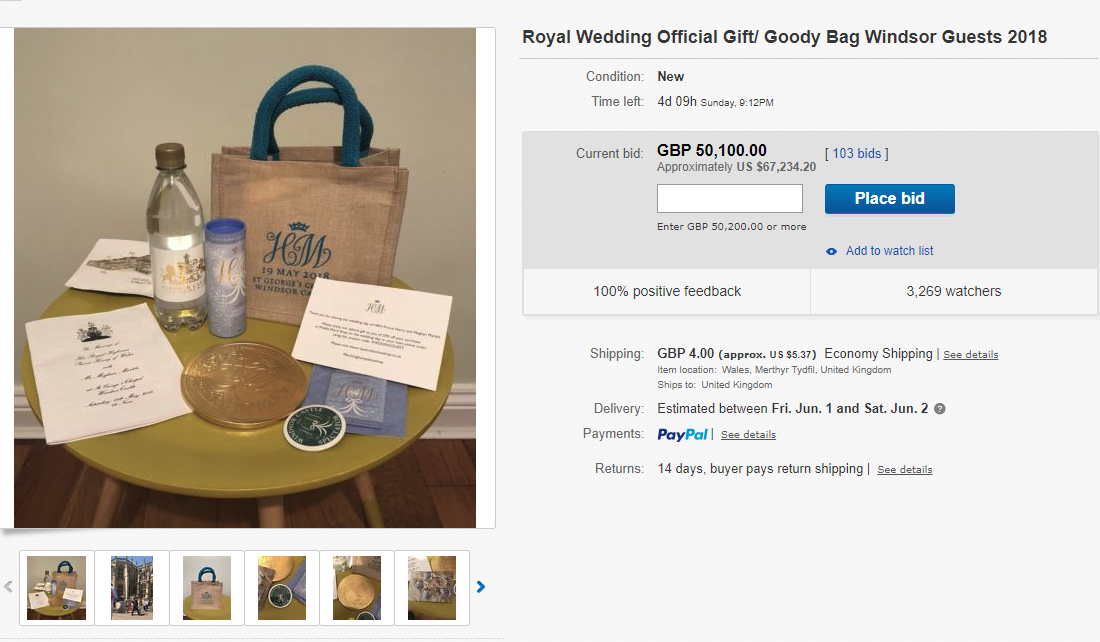This screenshot has height=642, width=1100.
Task: Click the eye icon beside watch list
Action: 832,251
